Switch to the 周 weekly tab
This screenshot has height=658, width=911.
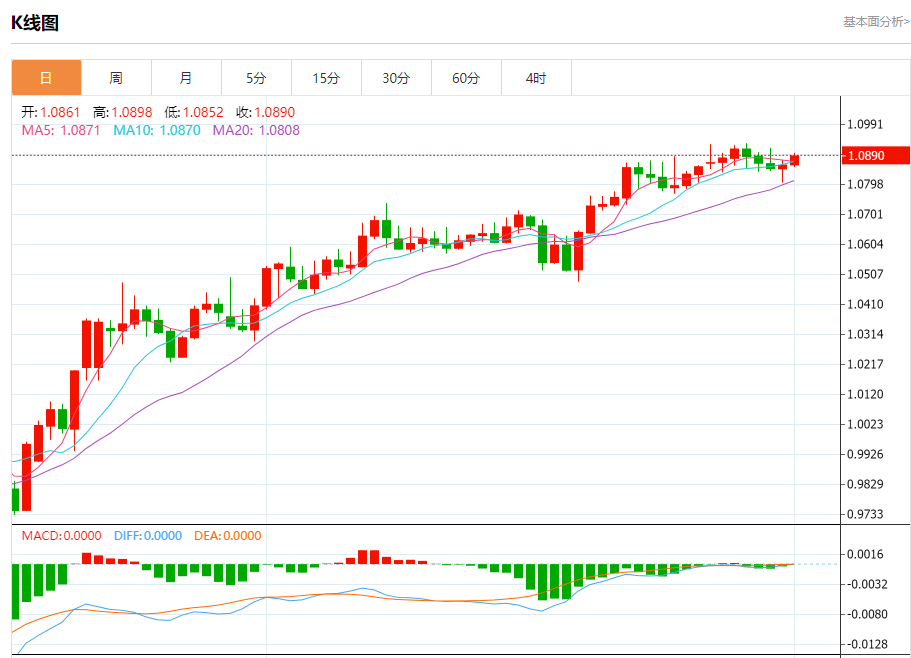116,77
